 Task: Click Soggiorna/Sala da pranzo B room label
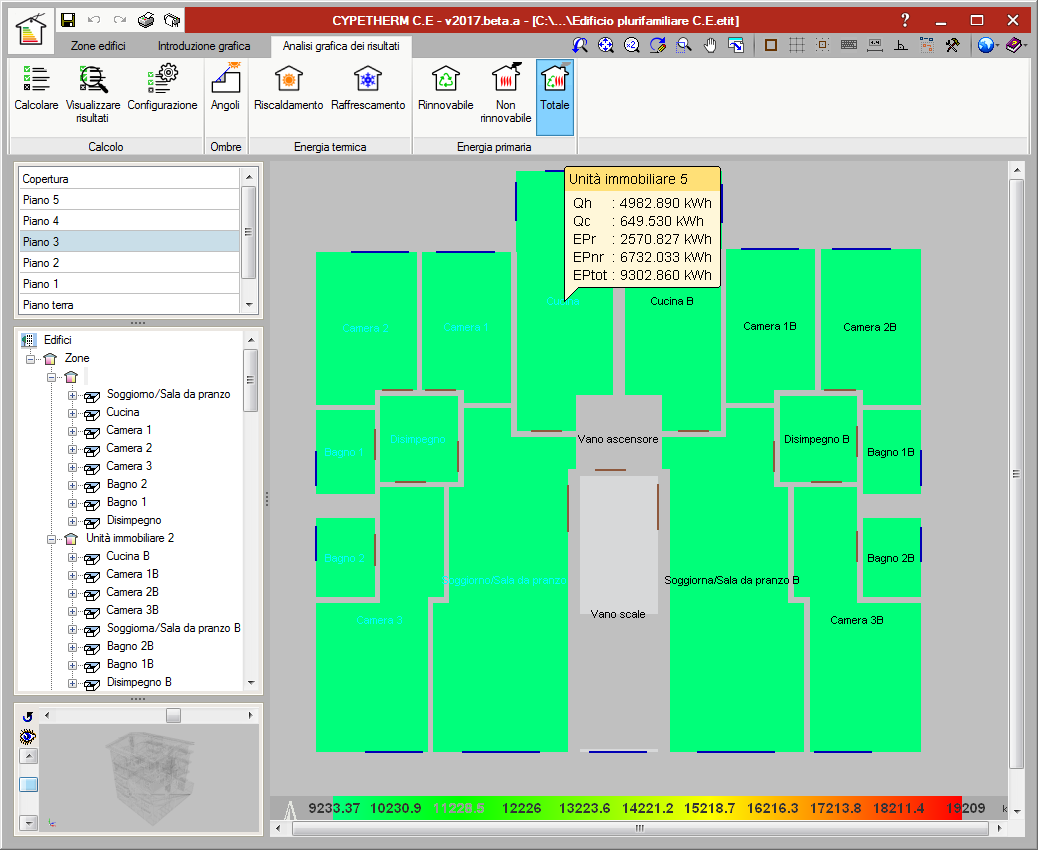pyautogui.click(x=731, y=580)
